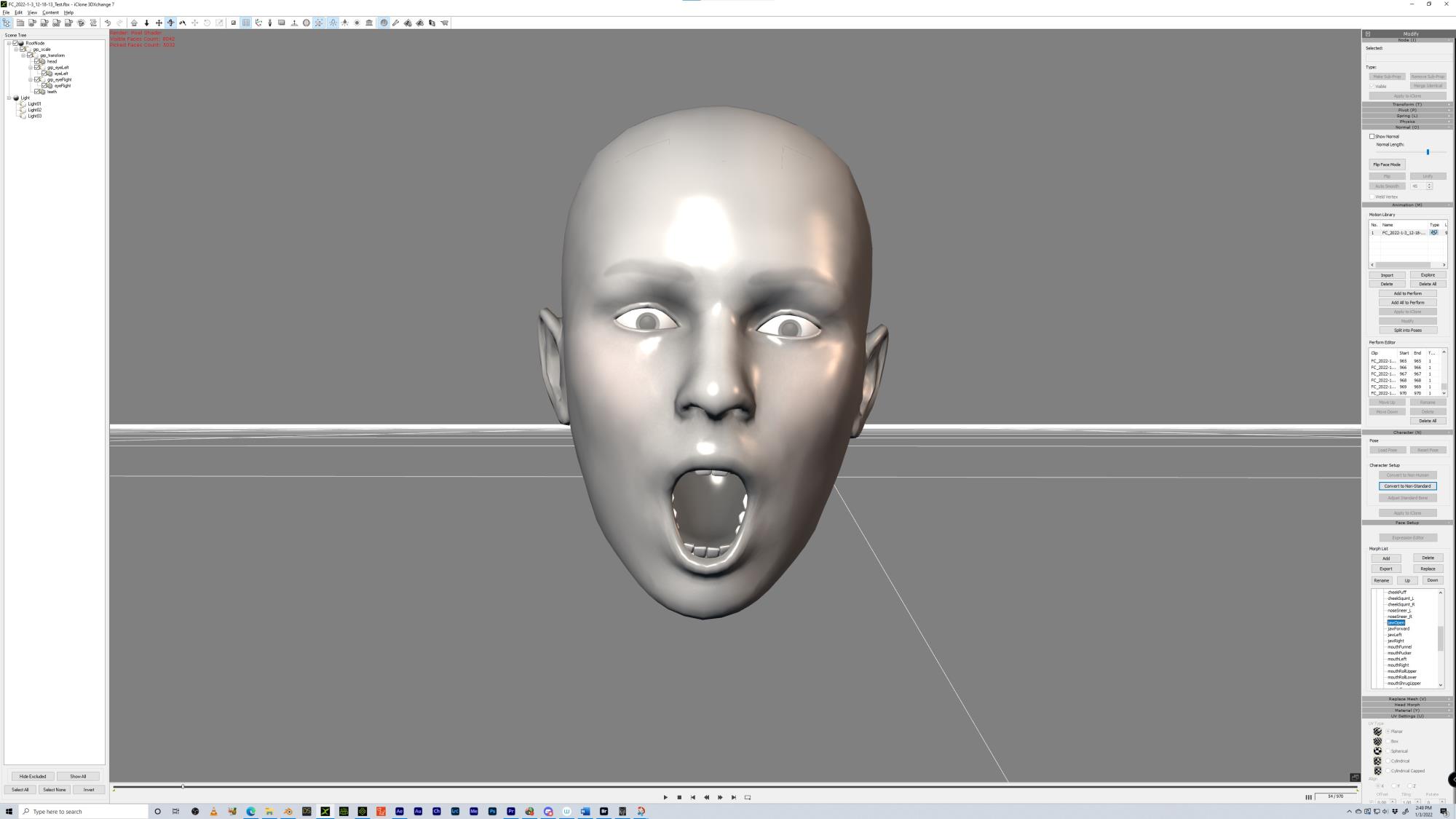
Task: Open Blender from the Windows taskbar
Action: click(288, 811)
